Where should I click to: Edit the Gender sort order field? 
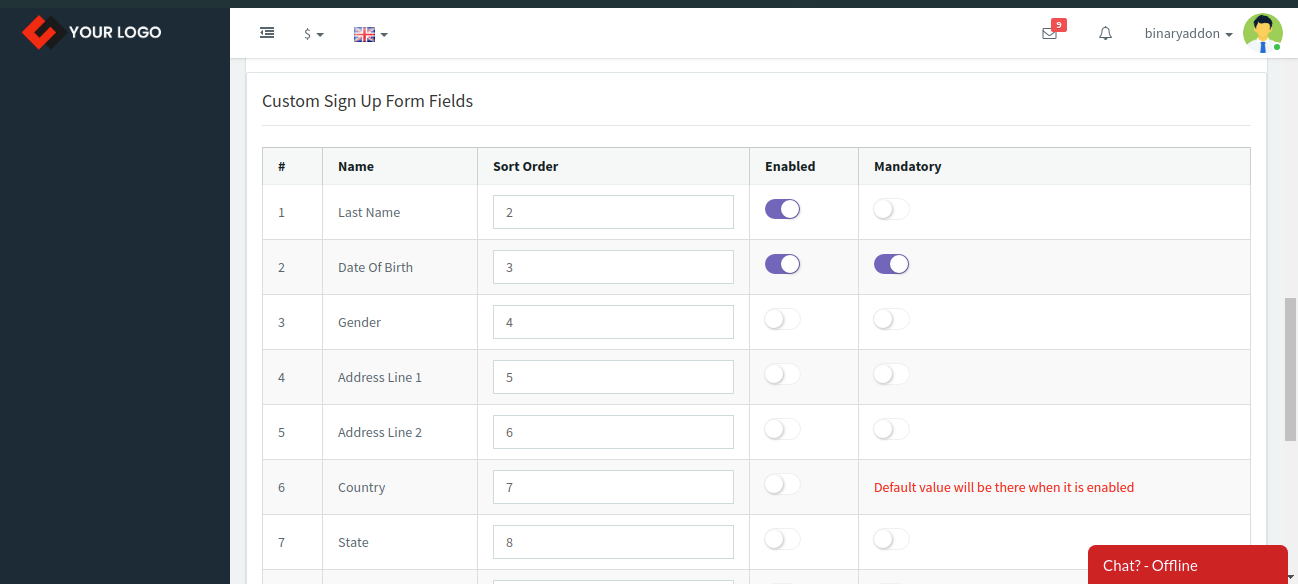click(613, 322)
